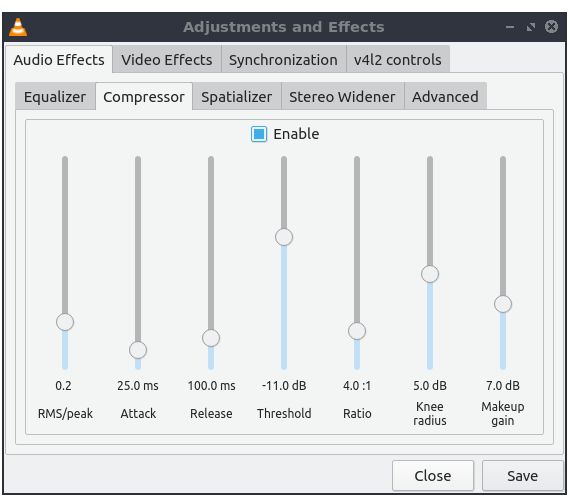The image size is (572, 499).
Task: Open the Equalizer sub-tab
Action: 55,97
